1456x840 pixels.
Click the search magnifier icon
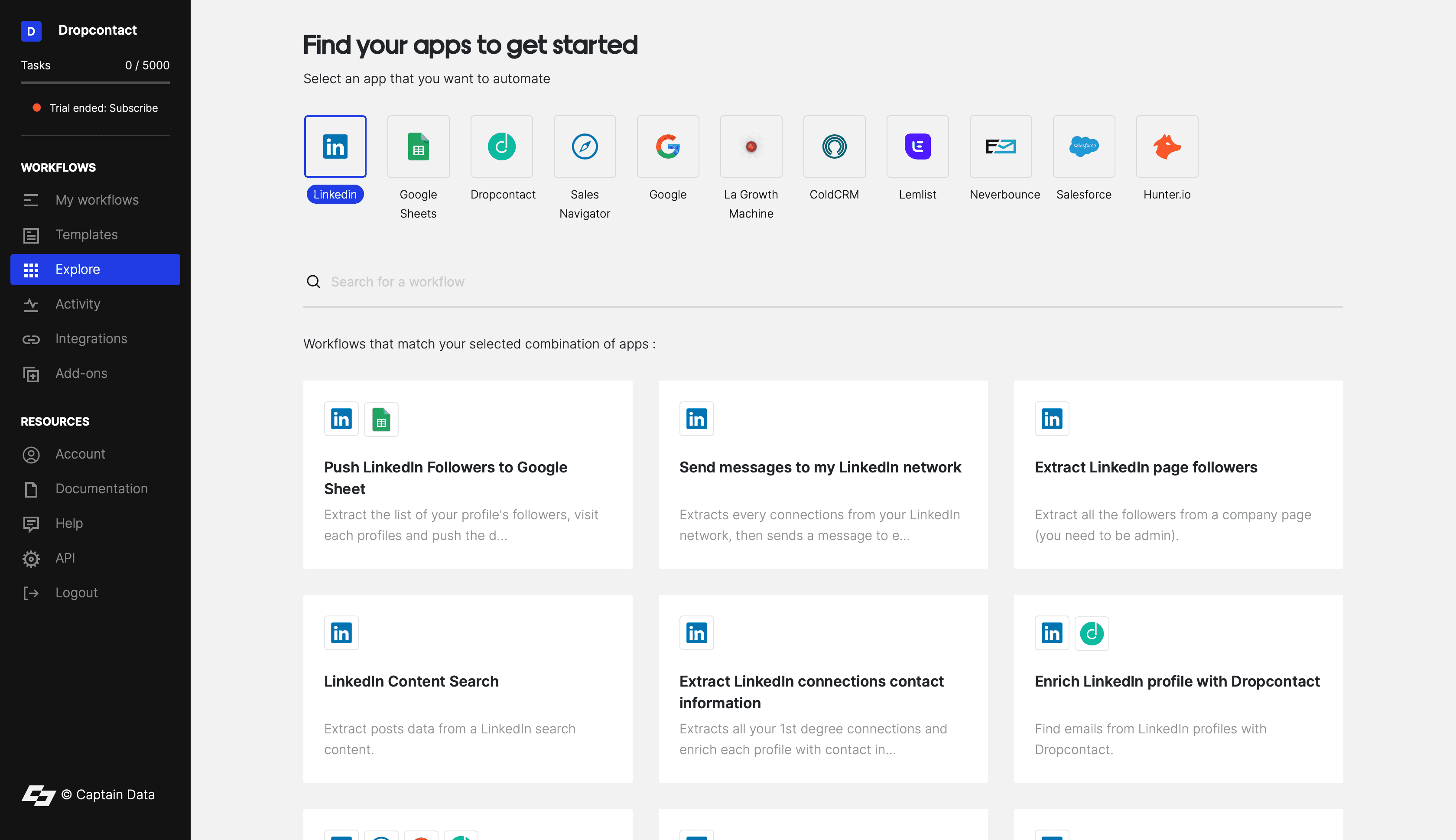pyautogui.click(x=313, y=282)
